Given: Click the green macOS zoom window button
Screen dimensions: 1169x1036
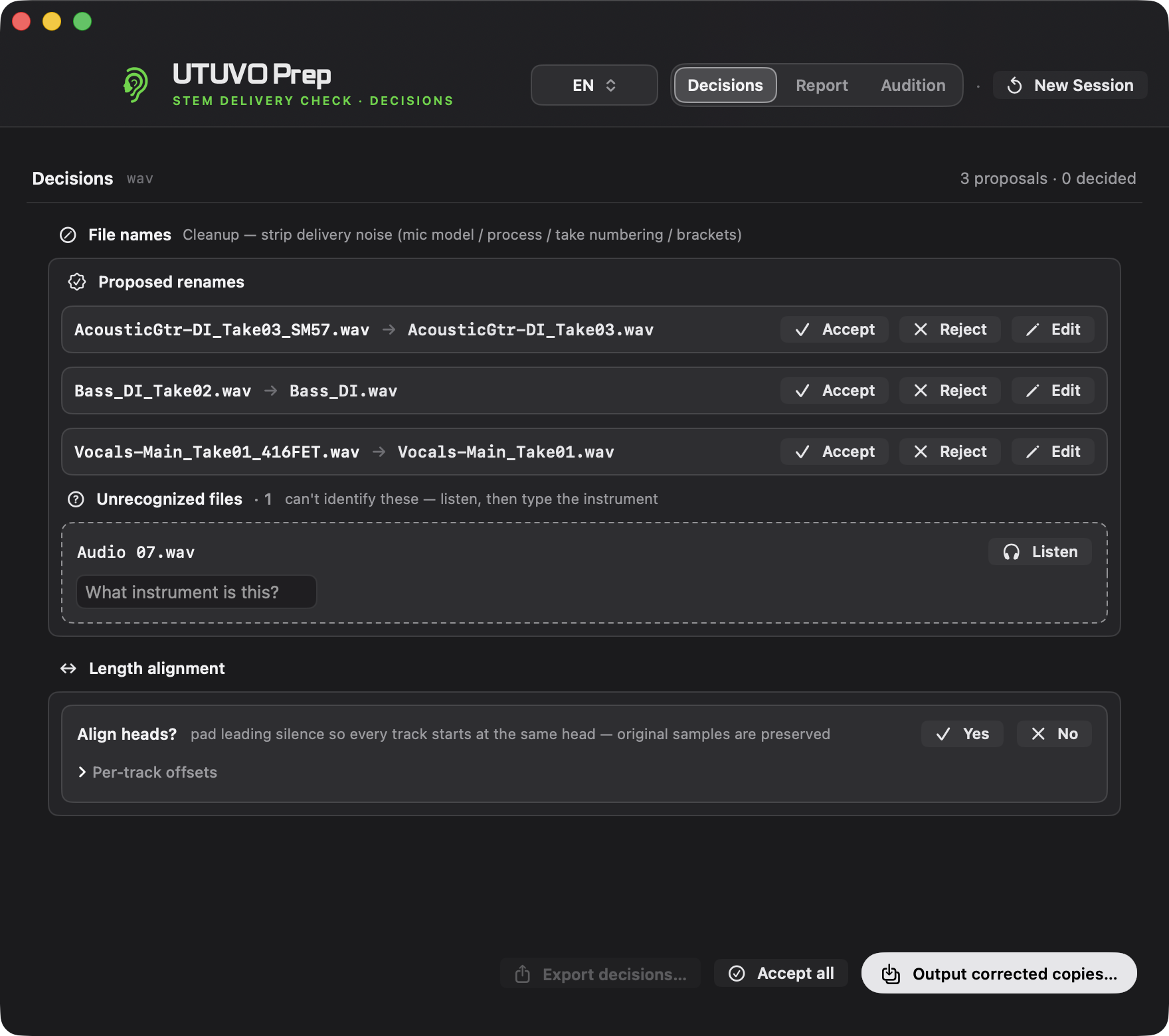Looking at the screenshot, I should click(82, 21).
